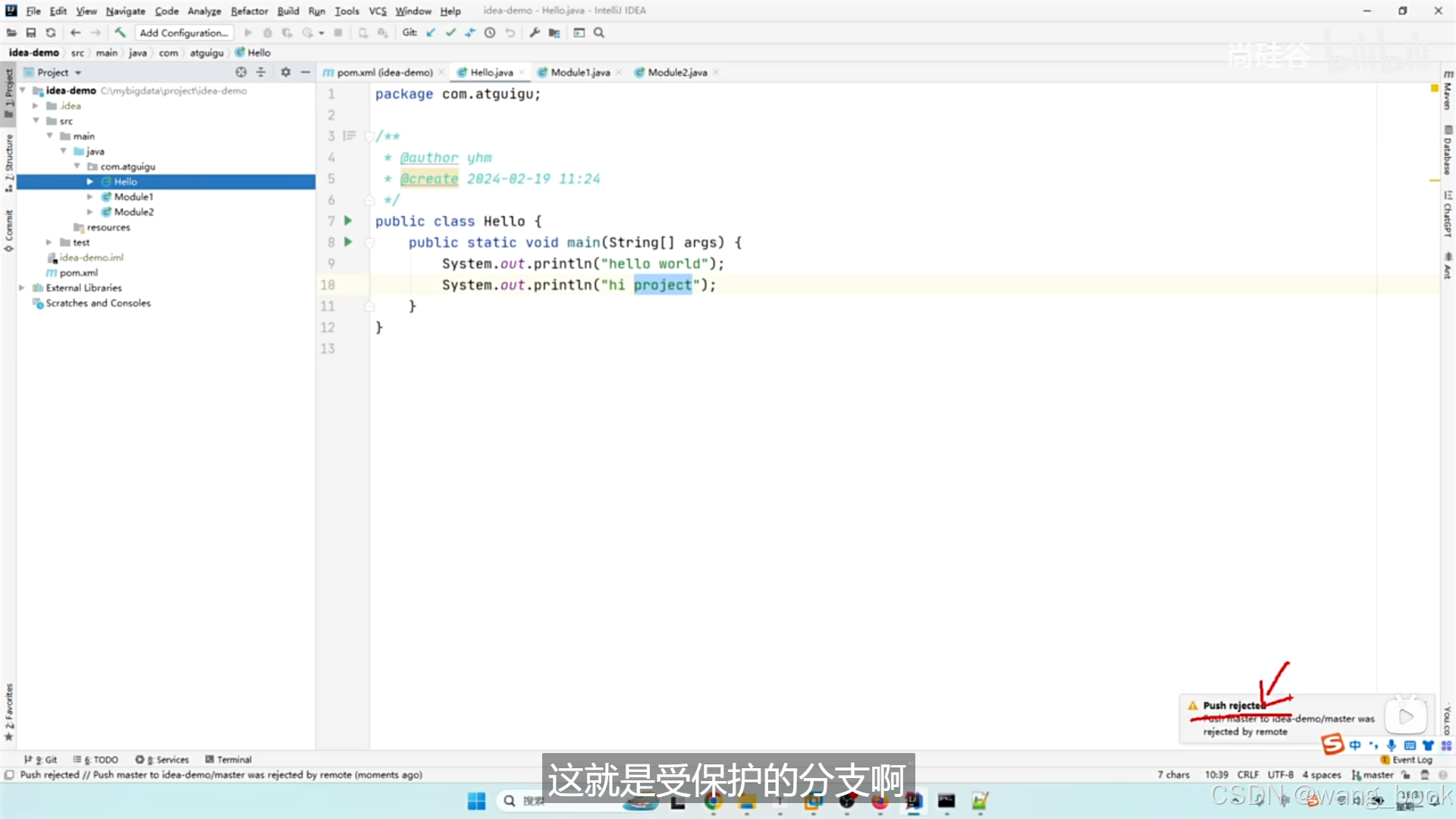
Task: Open Project Structure toolbar icon
Action: (554, 33)
